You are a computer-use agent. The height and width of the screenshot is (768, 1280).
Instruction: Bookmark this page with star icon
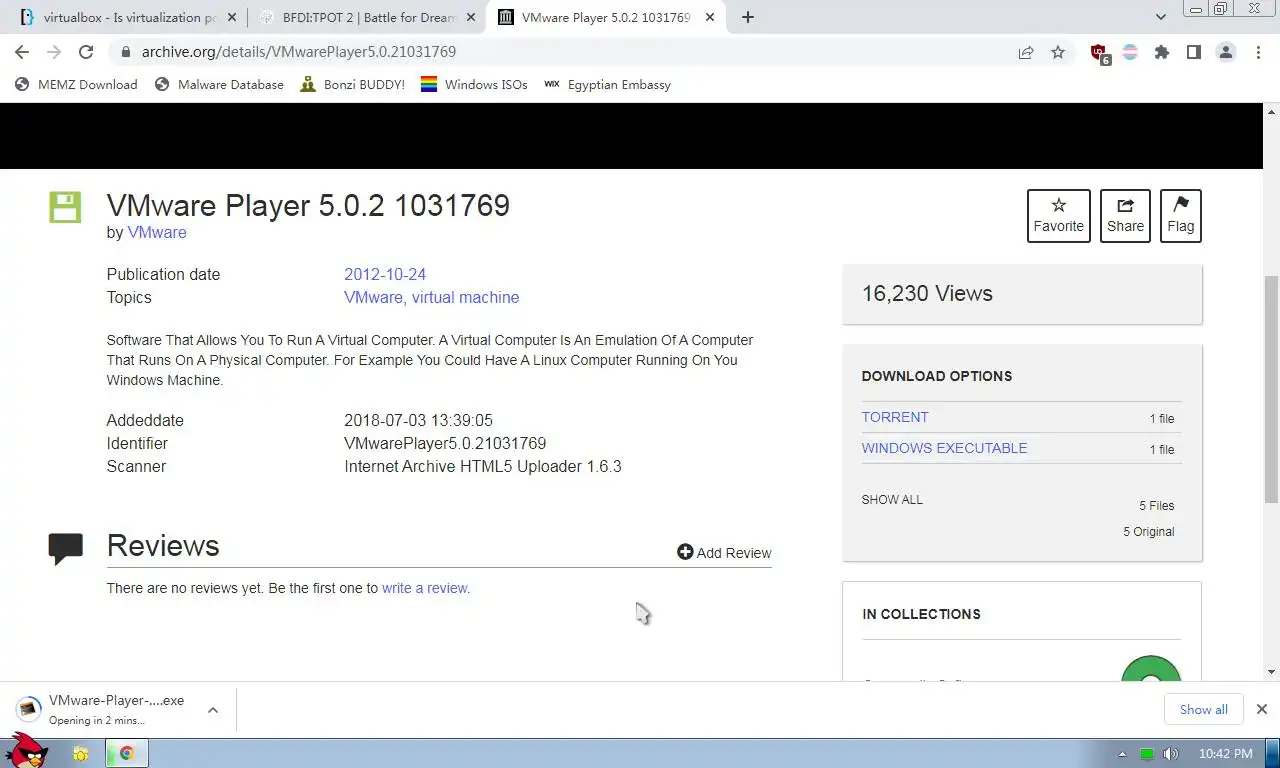point(1058,52)
